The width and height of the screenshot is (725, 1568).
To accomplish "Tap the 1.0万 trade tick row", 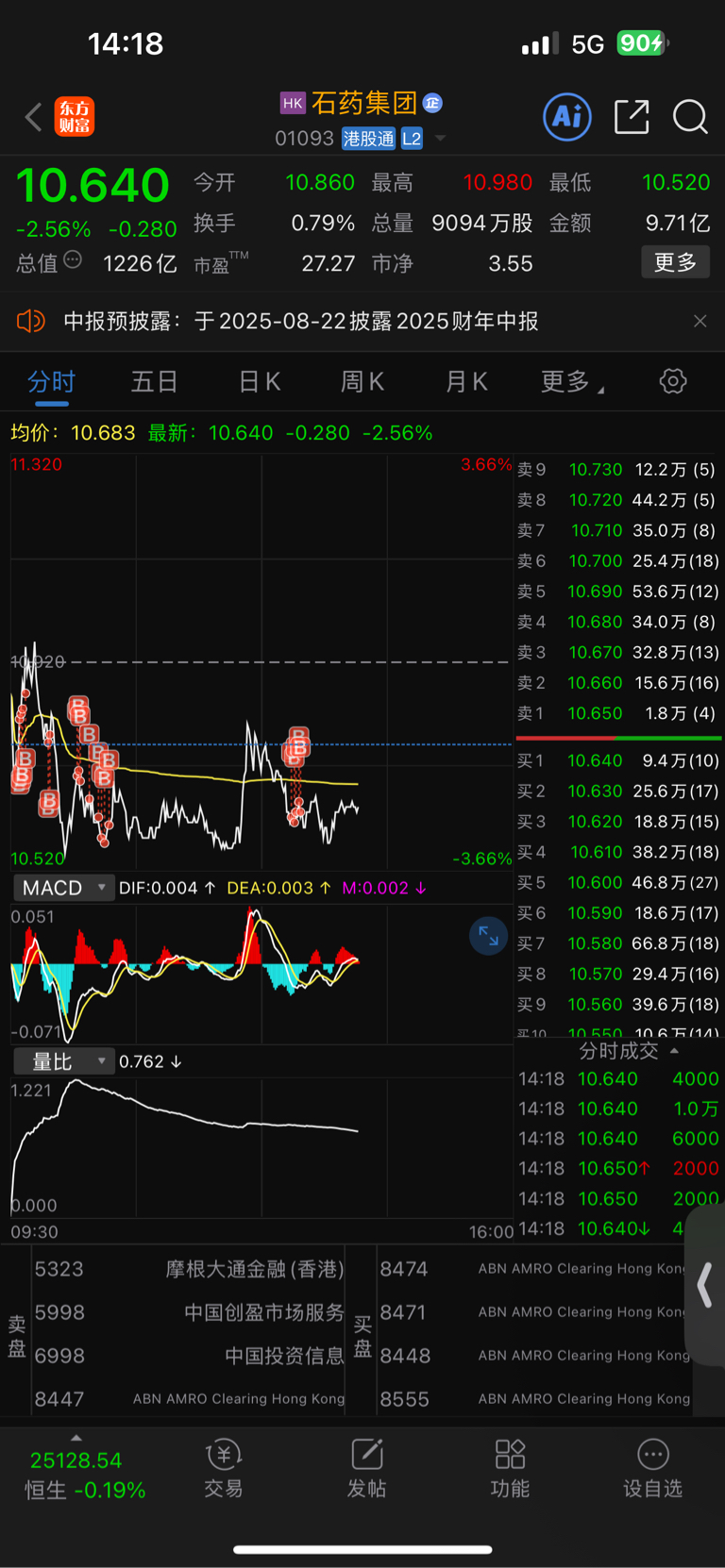I will coord(618,1109).
